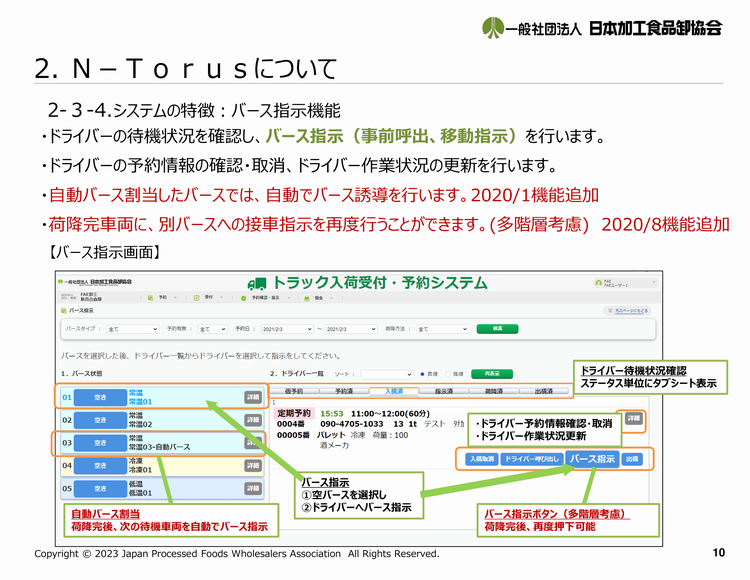Switch to the 指示済 tab
Image resolution: width=750 pixels, height=580 pixels.
coord(444,391)
